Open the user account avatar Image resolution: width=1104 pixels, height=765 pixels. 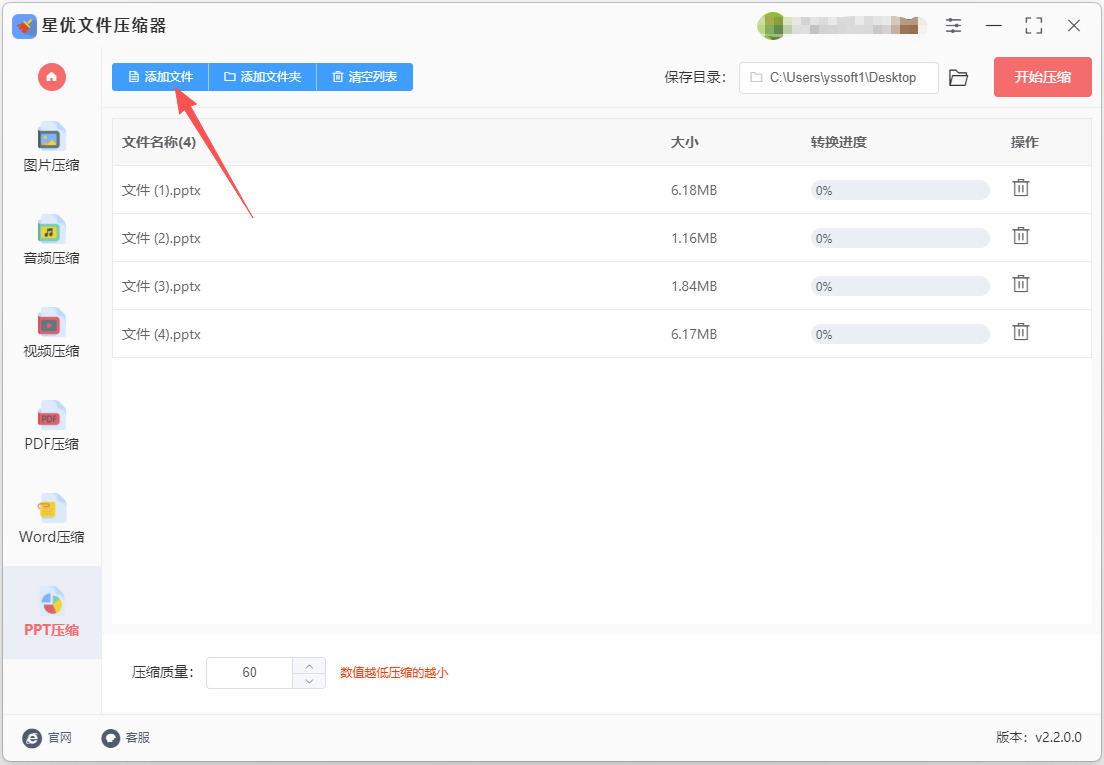point(772,26)
